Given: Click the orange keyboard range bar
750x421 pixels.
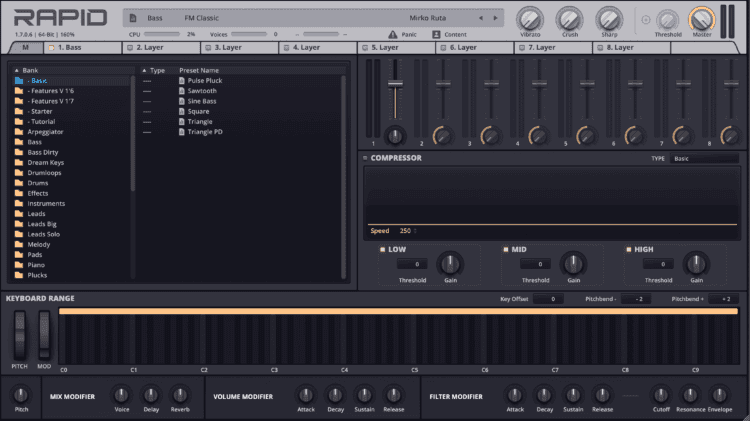Looking at the screenshot, I should coord(398,311).
